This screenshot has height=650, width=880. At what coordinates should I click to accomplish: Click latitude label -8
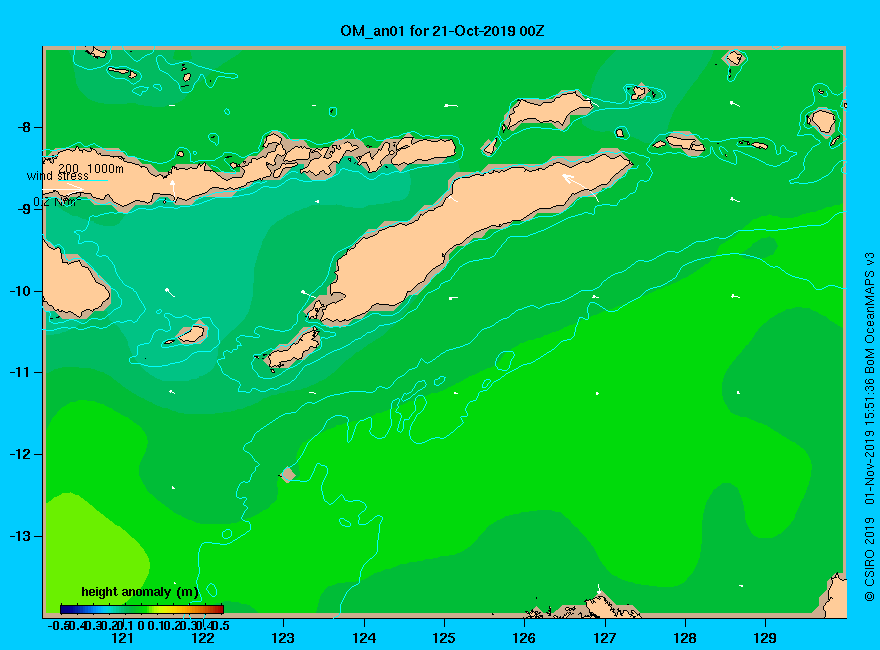coord(24,127)
